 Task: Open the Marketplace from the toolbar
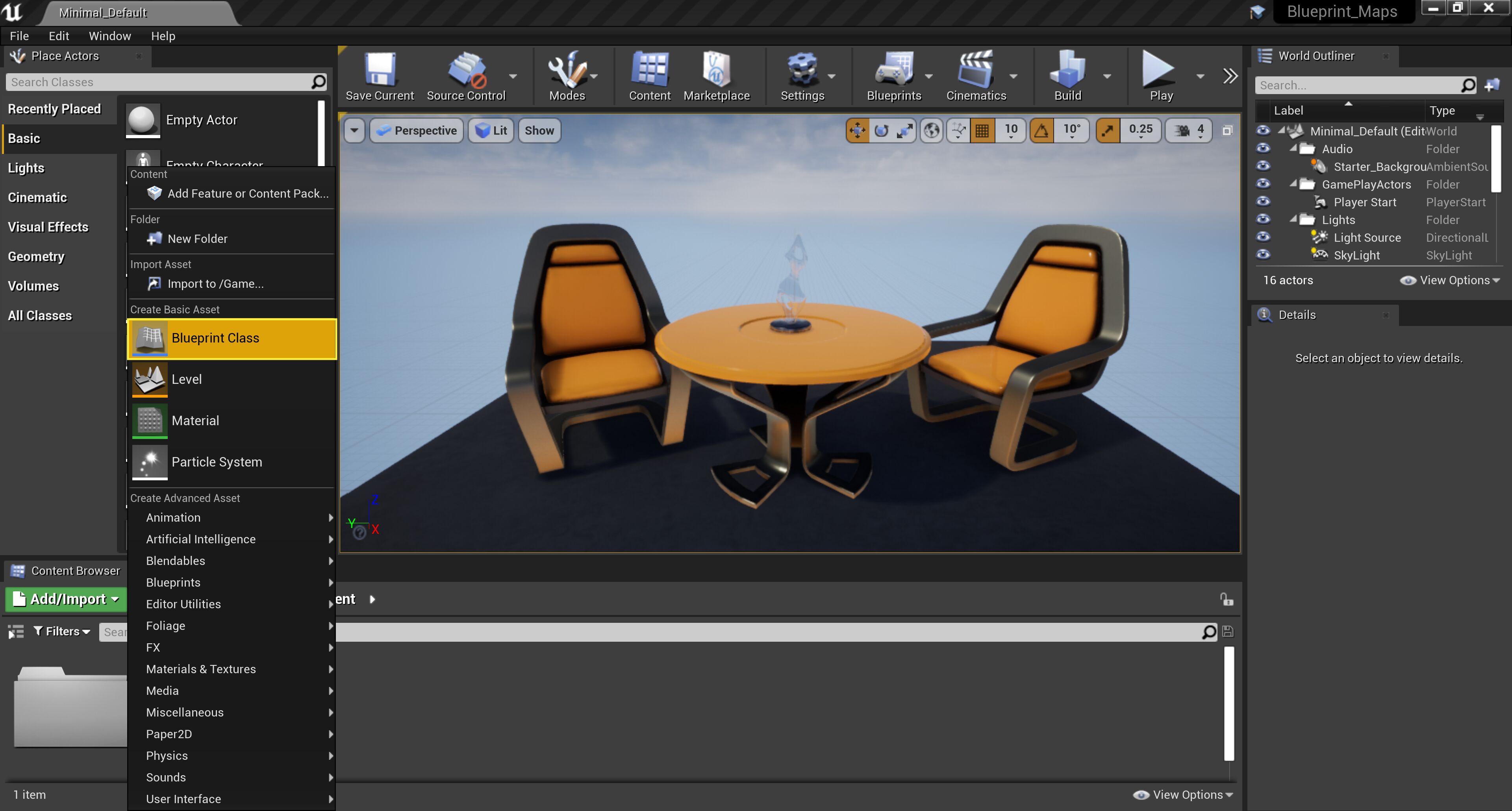click(x=716, y=77)
